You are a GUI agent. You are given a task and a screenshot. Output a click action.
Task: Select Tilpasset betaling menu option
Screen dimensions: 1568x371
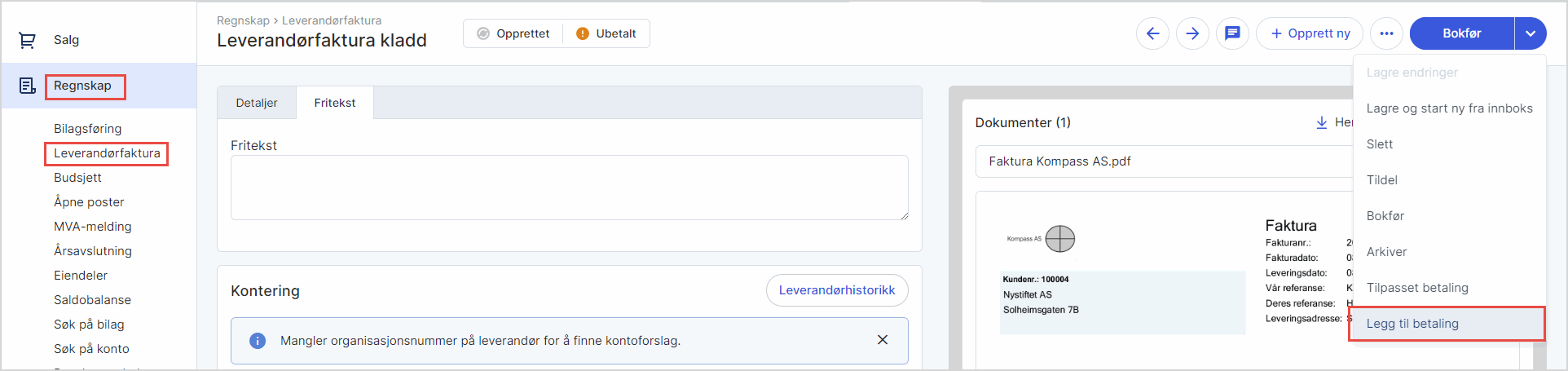(1417, 288)
